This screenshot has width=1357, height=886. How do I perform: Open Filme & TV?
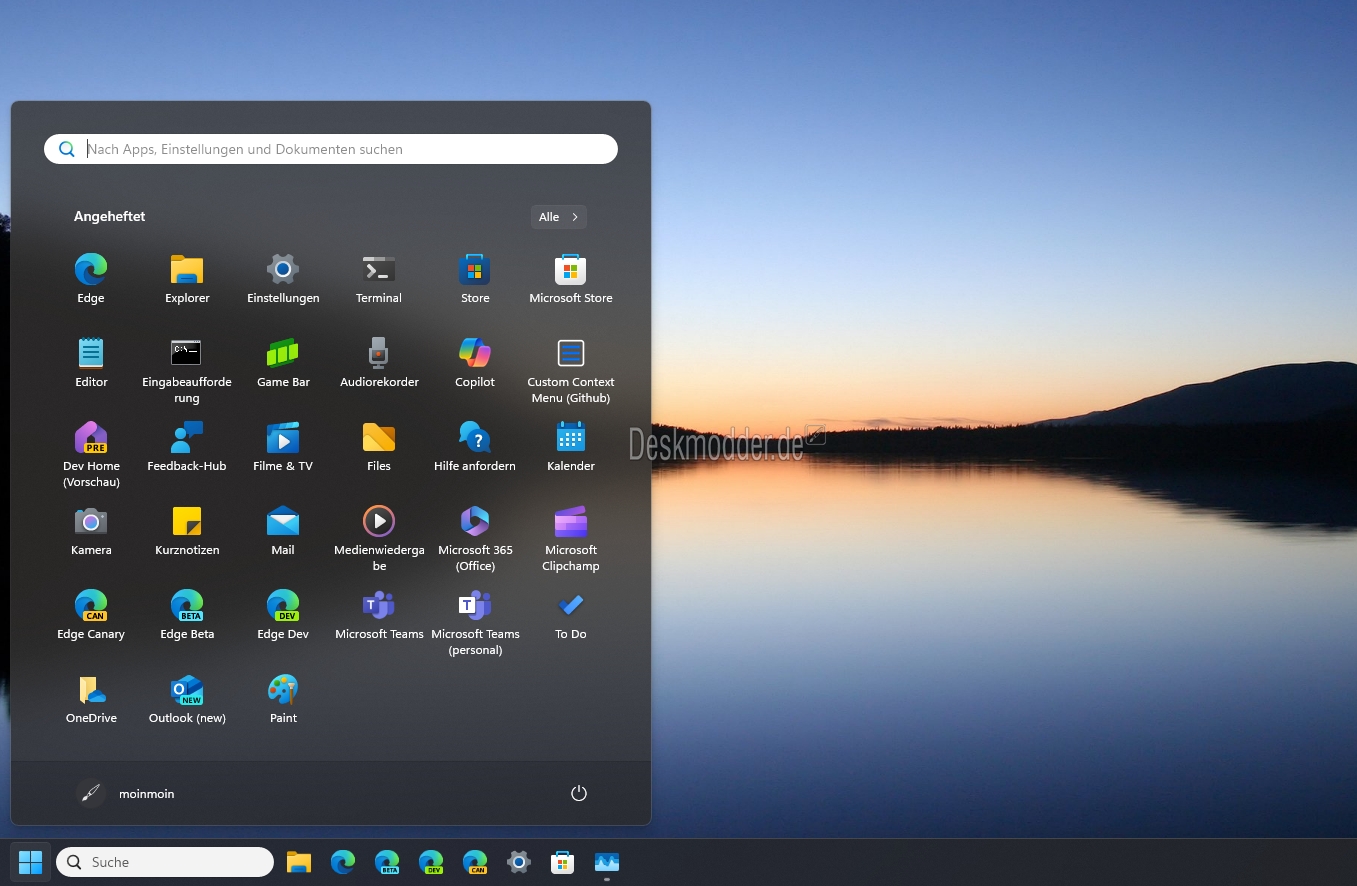click(x=283, y=447)
